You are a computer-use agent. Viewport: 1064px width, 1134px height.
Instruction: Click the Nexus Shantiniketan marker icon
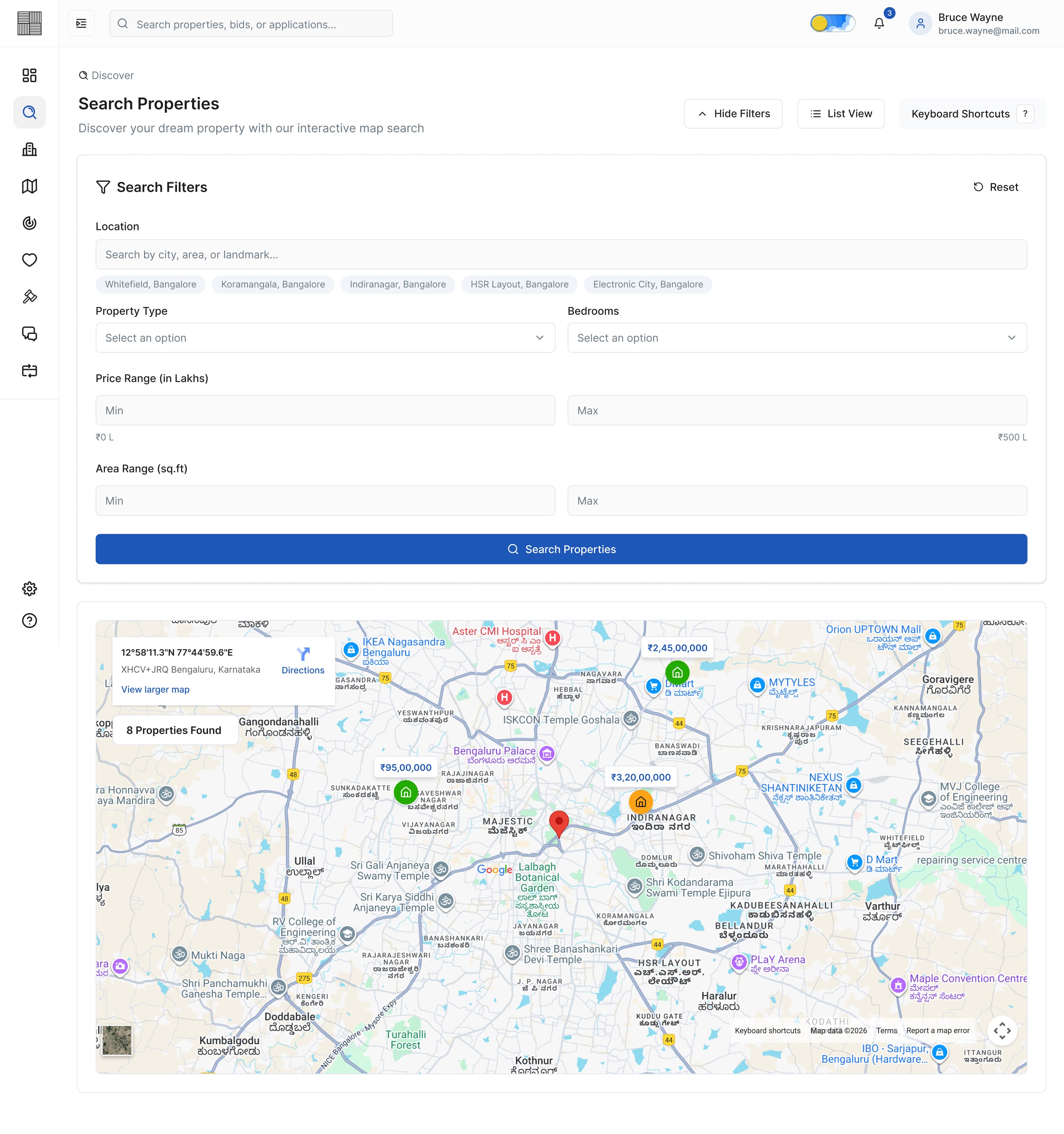pos(853,785)
